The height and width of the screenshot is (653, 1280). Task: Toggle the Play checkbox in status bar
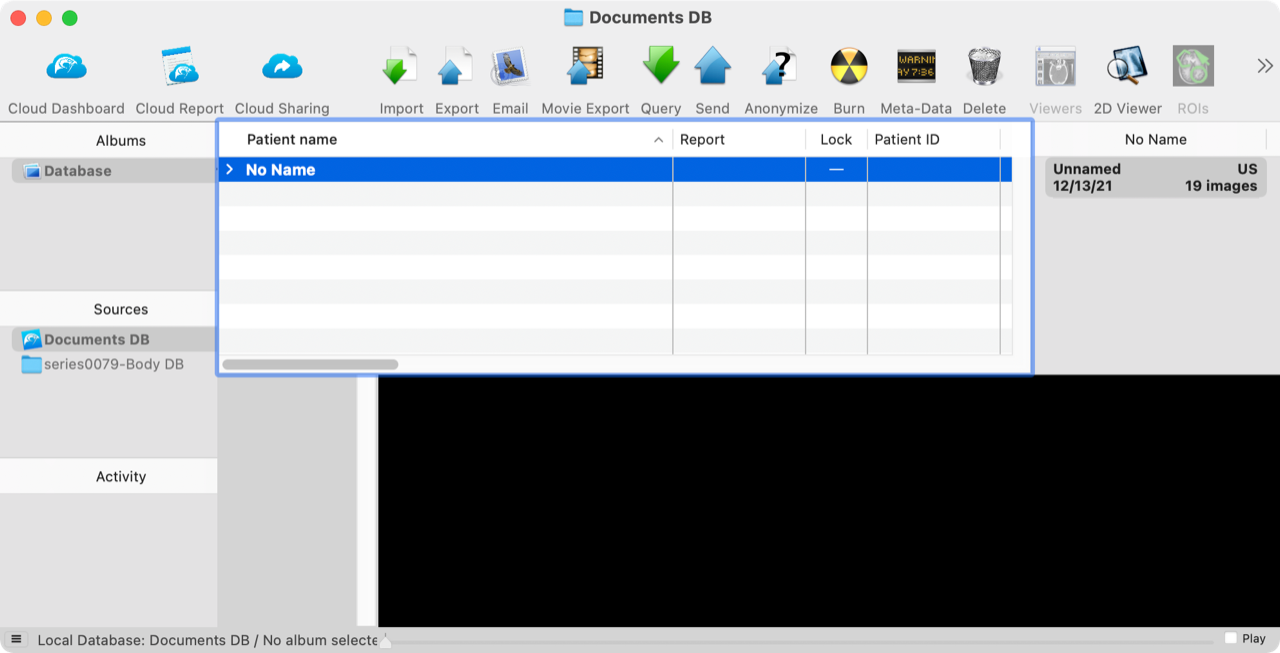pyautogui.click(x=1233, y=637)
